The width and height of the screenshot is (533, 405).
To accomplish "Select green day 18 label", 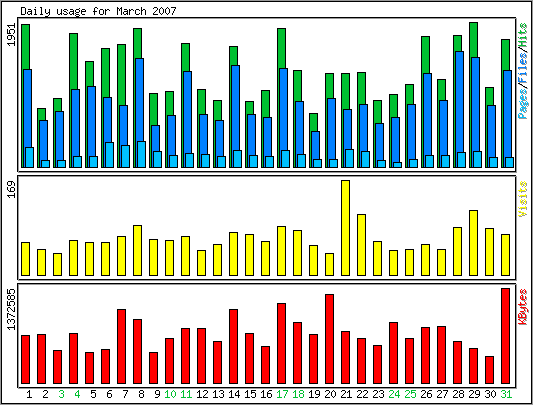I will pos(298,394).
